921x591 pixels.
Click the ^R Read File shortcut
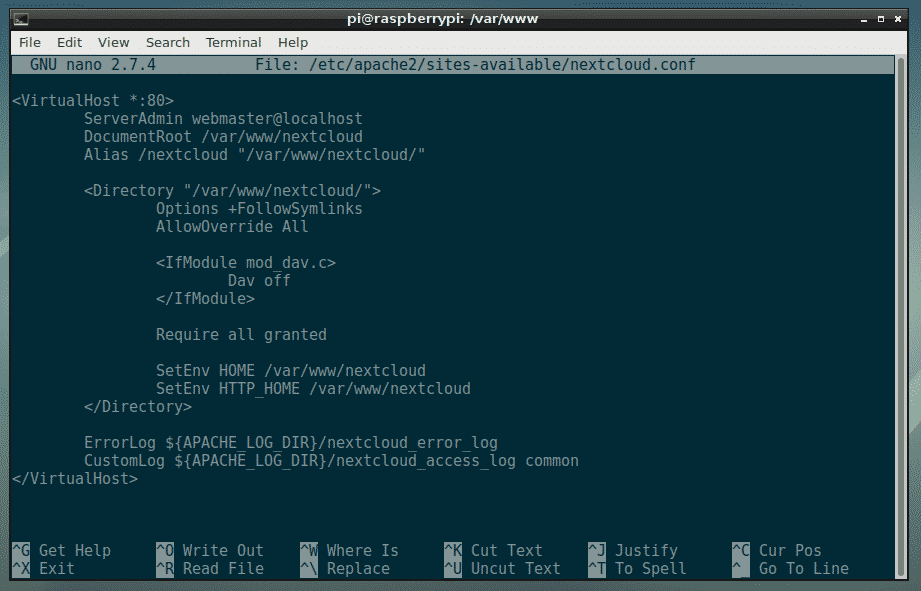210,569
